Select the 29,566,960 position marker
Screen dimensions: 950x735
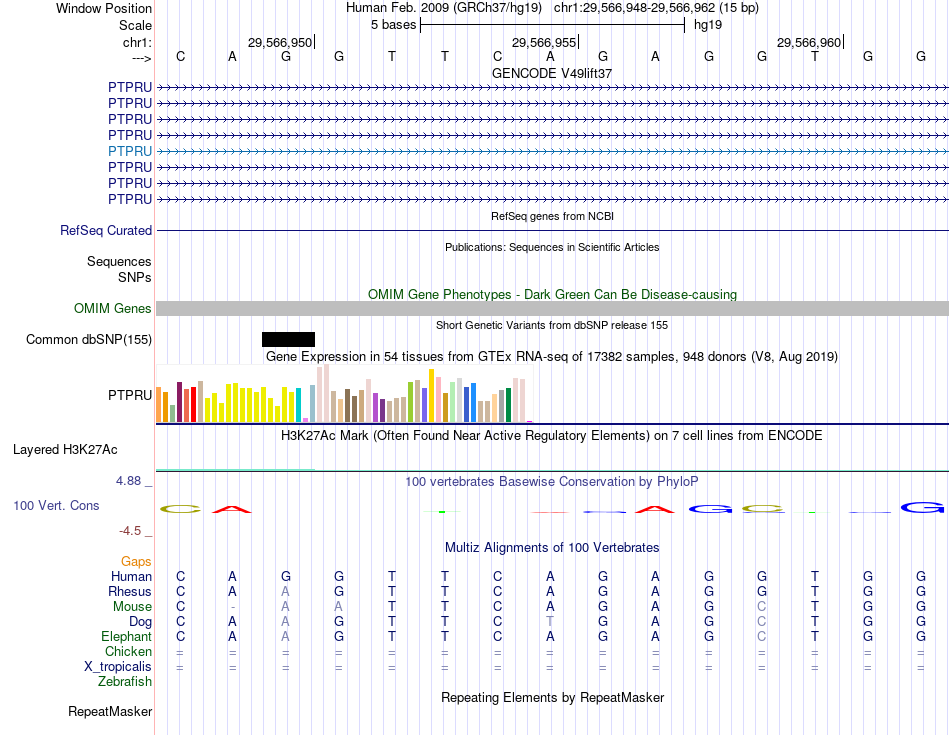click(x=809, y=42)
